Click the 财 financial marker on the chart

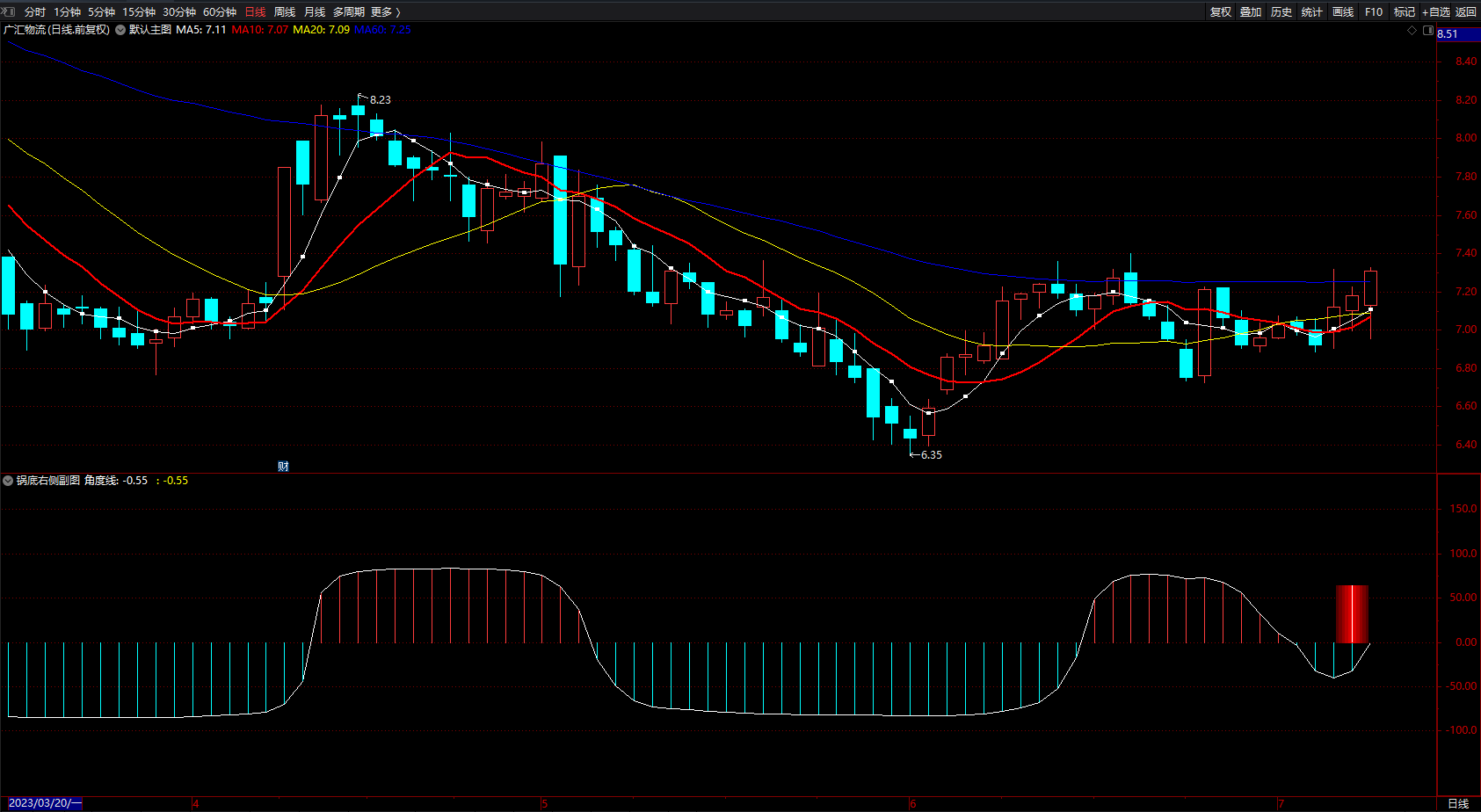[x=283, y=466]
